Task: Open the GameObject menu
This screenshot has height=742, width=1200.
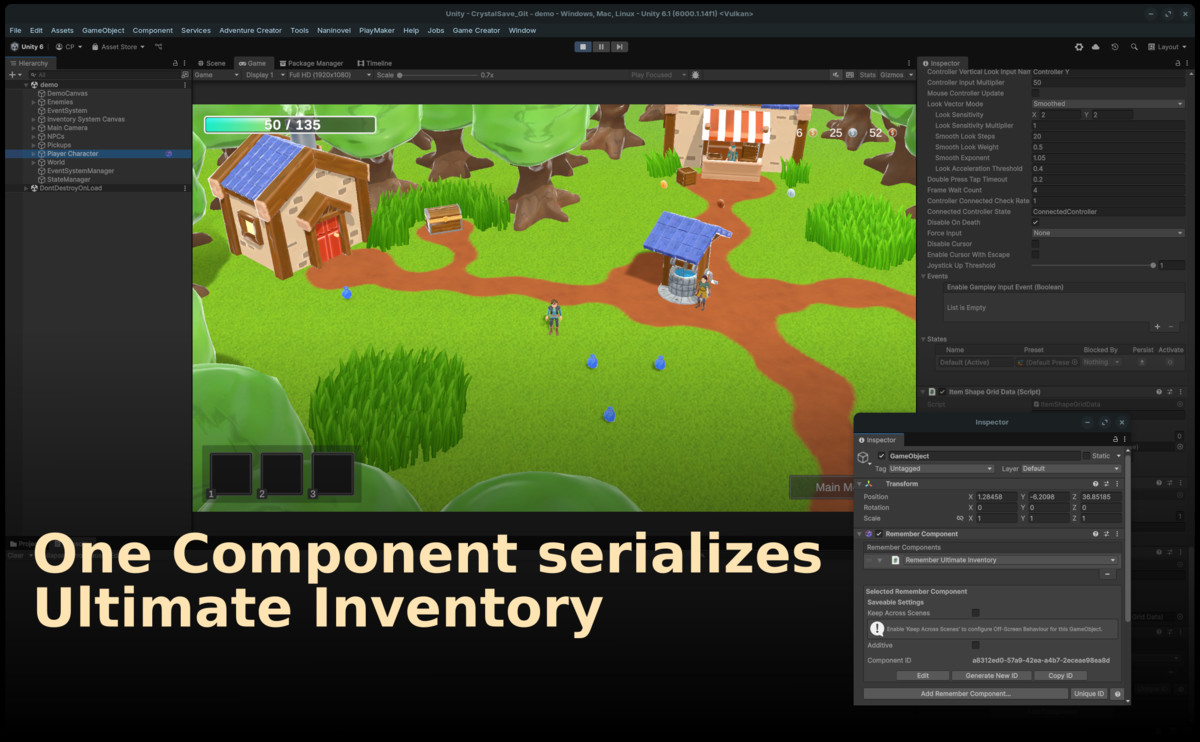Action: click(x=103, y=30)
